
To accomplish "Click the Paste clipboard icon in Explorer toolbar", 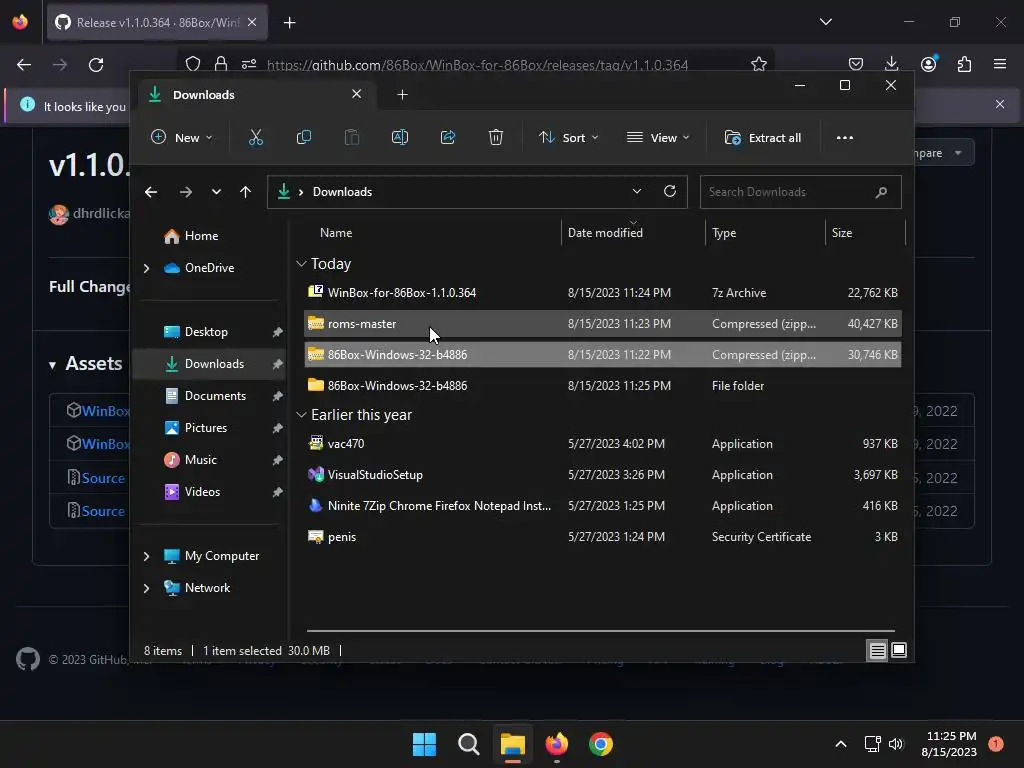I will tap(352, 138).
